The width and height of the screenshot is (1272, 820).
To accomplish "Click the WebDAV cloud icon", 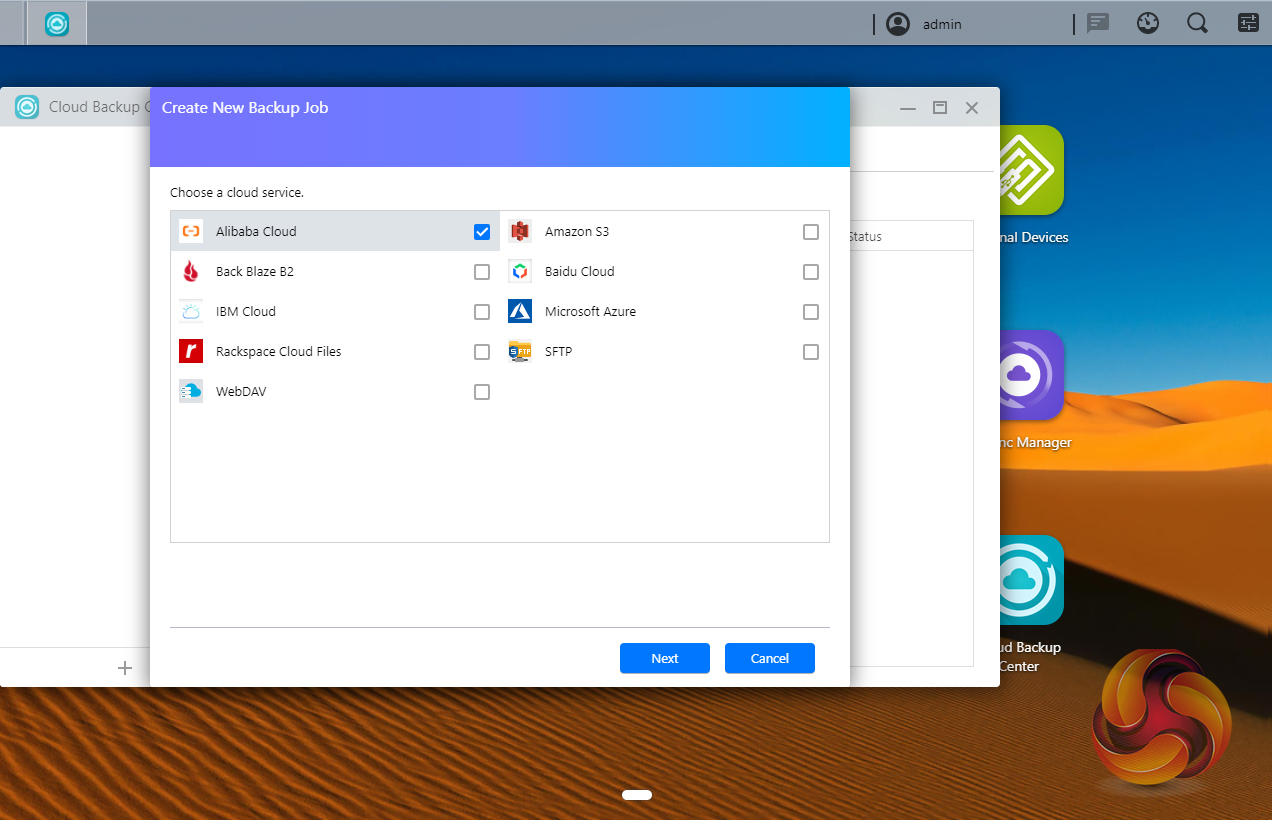I will click(191, 391).
